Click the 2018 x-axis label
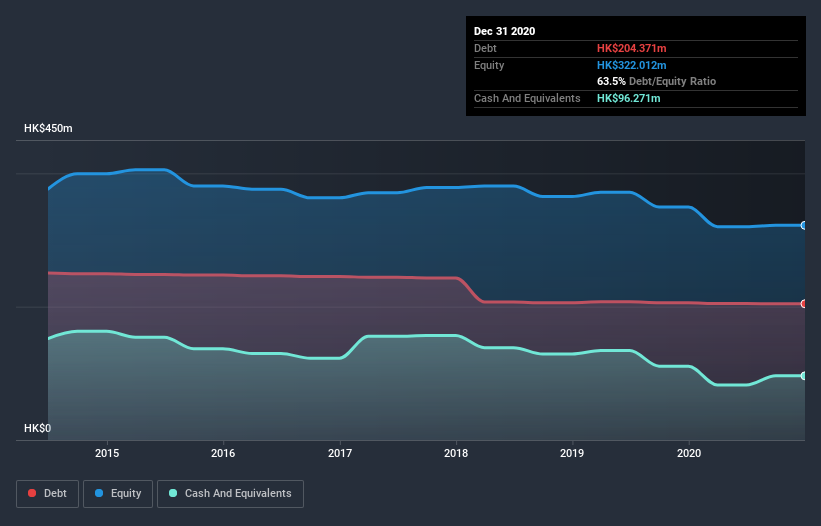The width and height of the screenshot is (821, 526). [x=456, y=453]
